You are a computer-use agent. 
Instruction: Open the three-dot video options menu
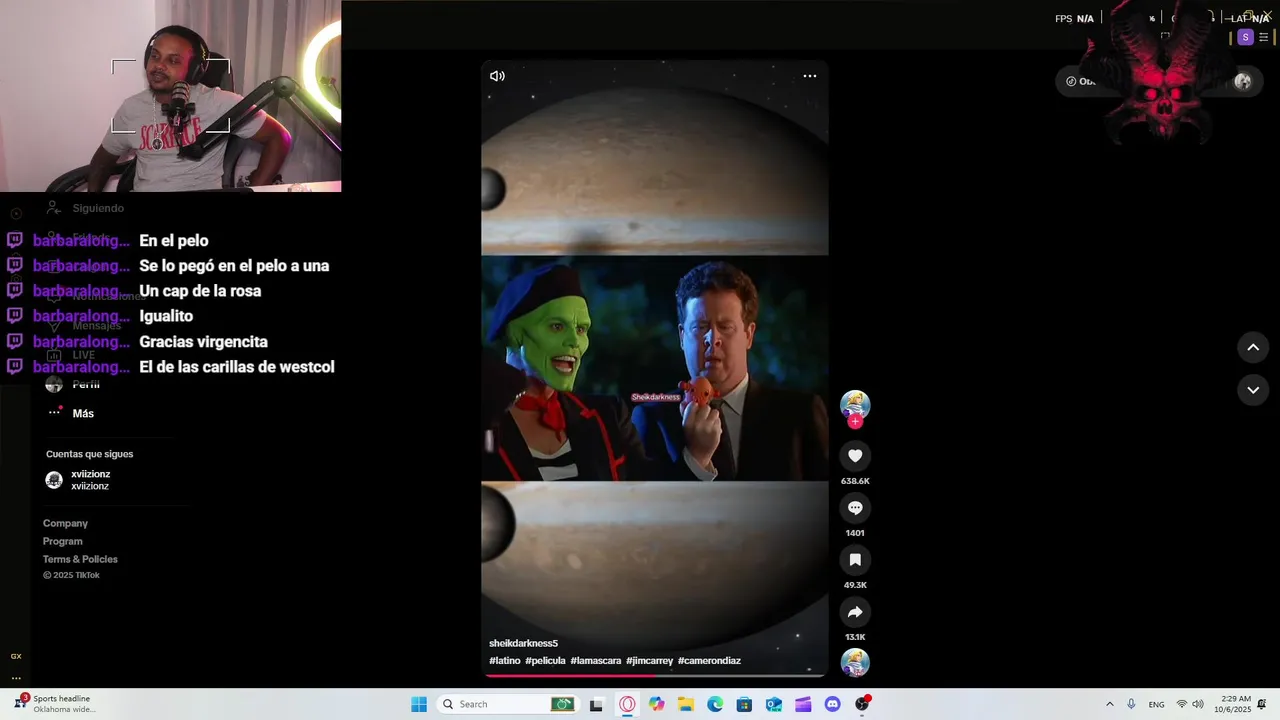tap(810, 76)
